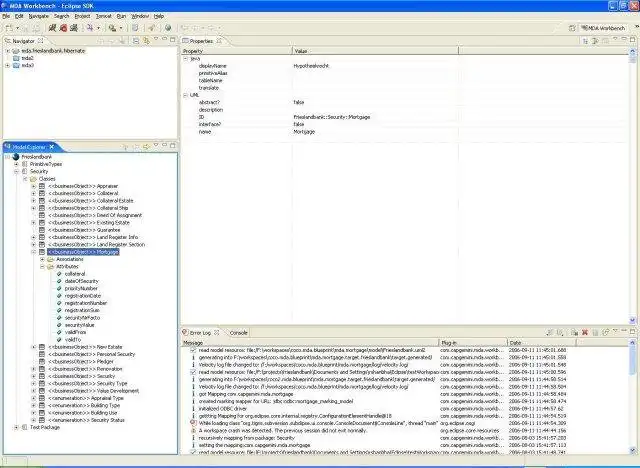Select the collateral attribute under Mortgage
The width and height of the screenshot is (640, 468).
[75, 274]
